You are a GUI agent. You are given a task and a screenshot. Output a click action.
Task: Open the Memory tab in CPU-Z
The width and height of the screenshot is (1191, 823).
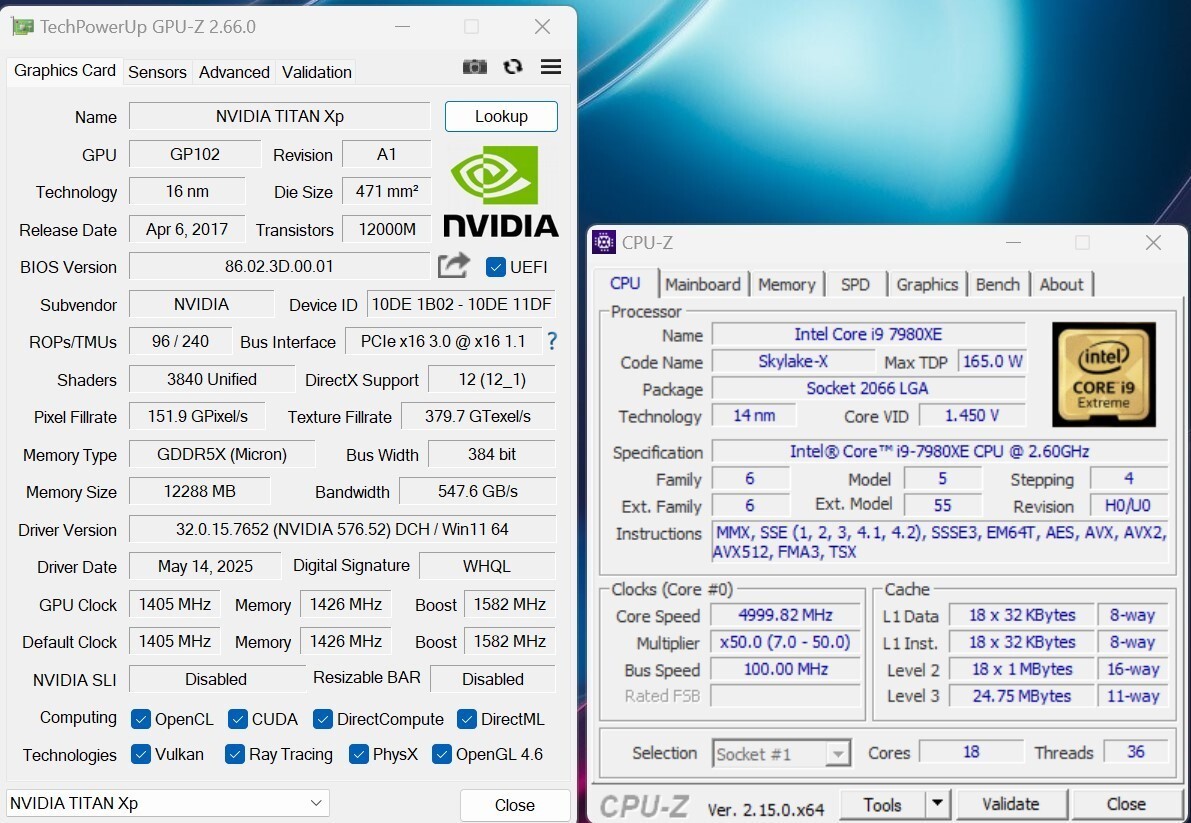point(787,285)
